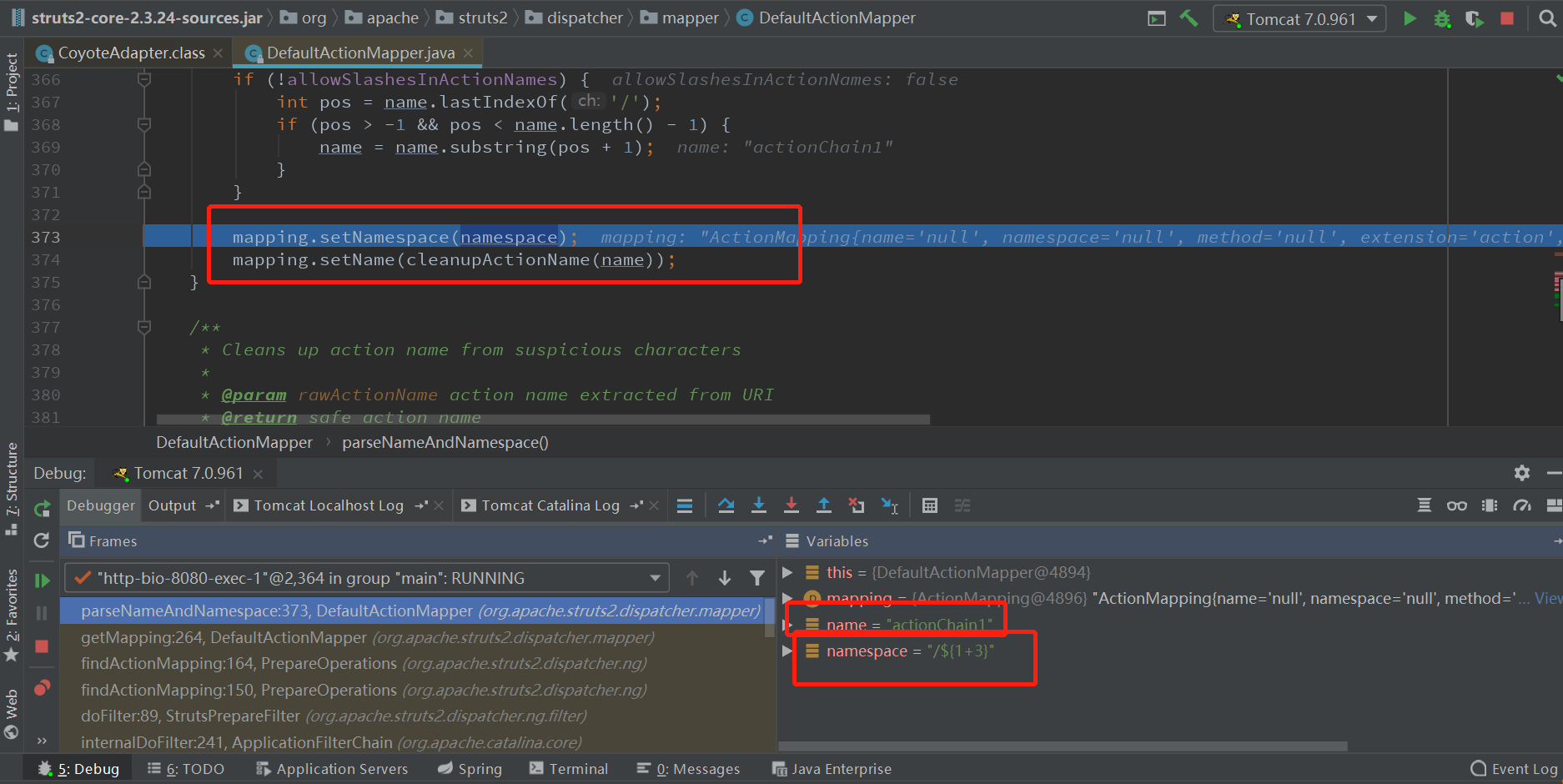The height and width of the screenshot is (784, 1563).
Task: Click the horizontal scrollbar under Variables panel
Action: 1063,746
